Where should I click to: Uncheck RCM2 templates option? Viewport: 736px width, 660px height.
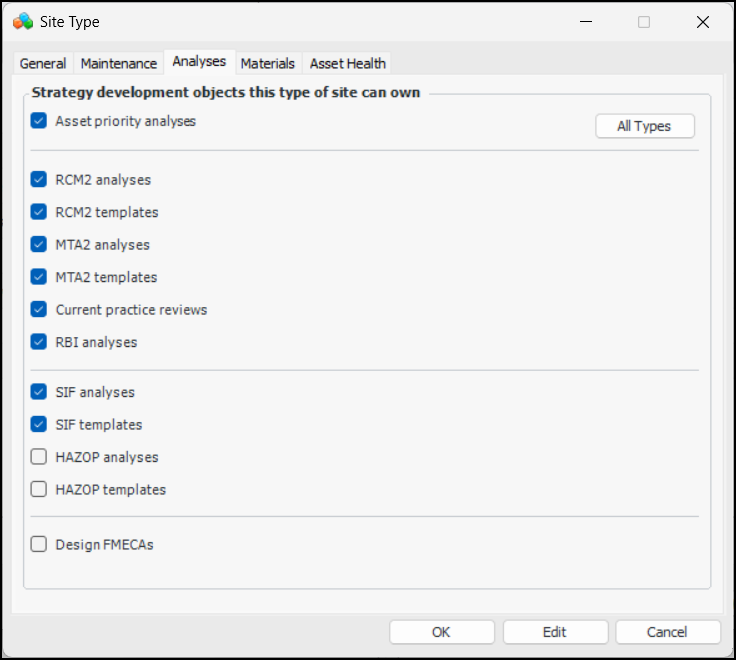pyautogui.click(x=39, y=212)
